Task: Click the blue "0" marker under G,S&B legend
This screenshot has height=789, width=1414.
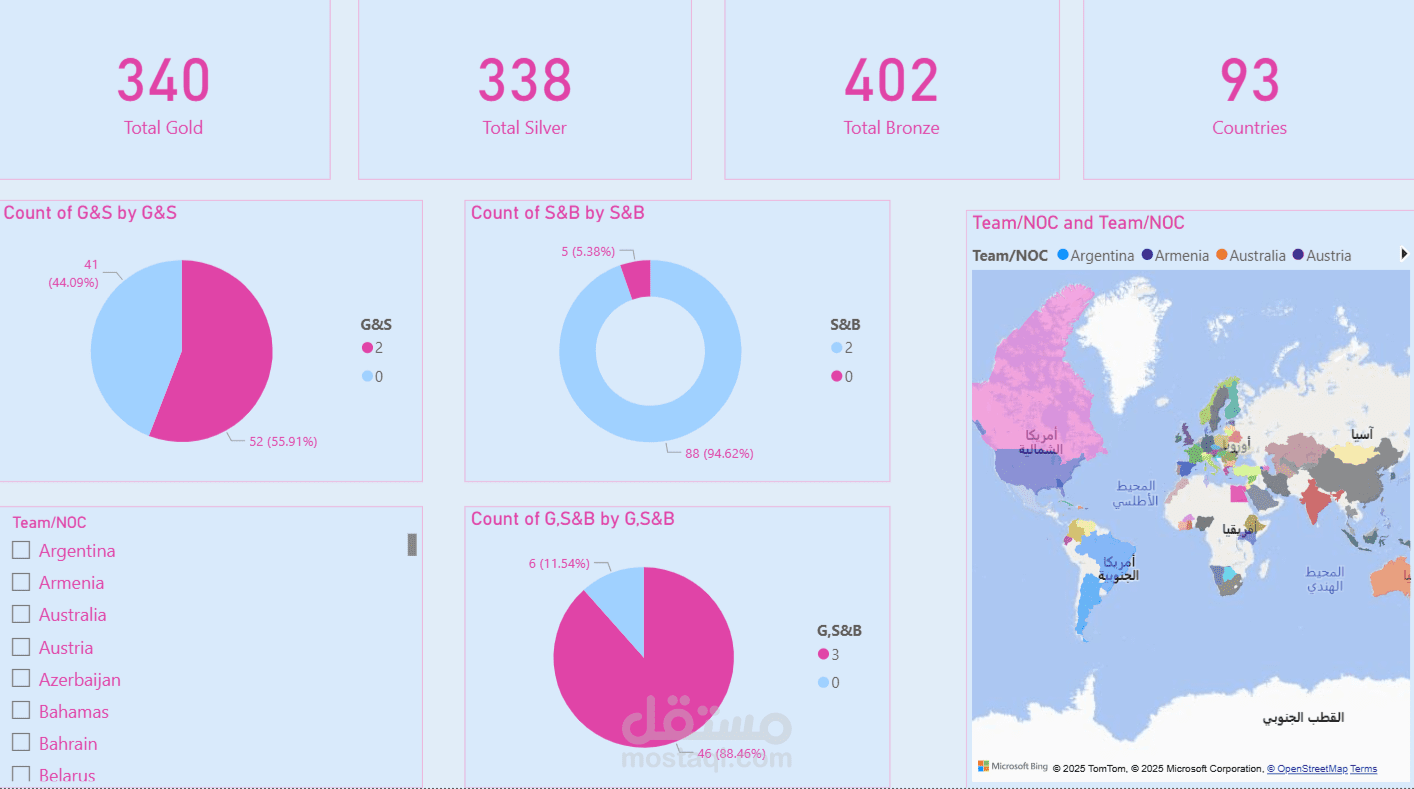Action: [x=824, y=681]
